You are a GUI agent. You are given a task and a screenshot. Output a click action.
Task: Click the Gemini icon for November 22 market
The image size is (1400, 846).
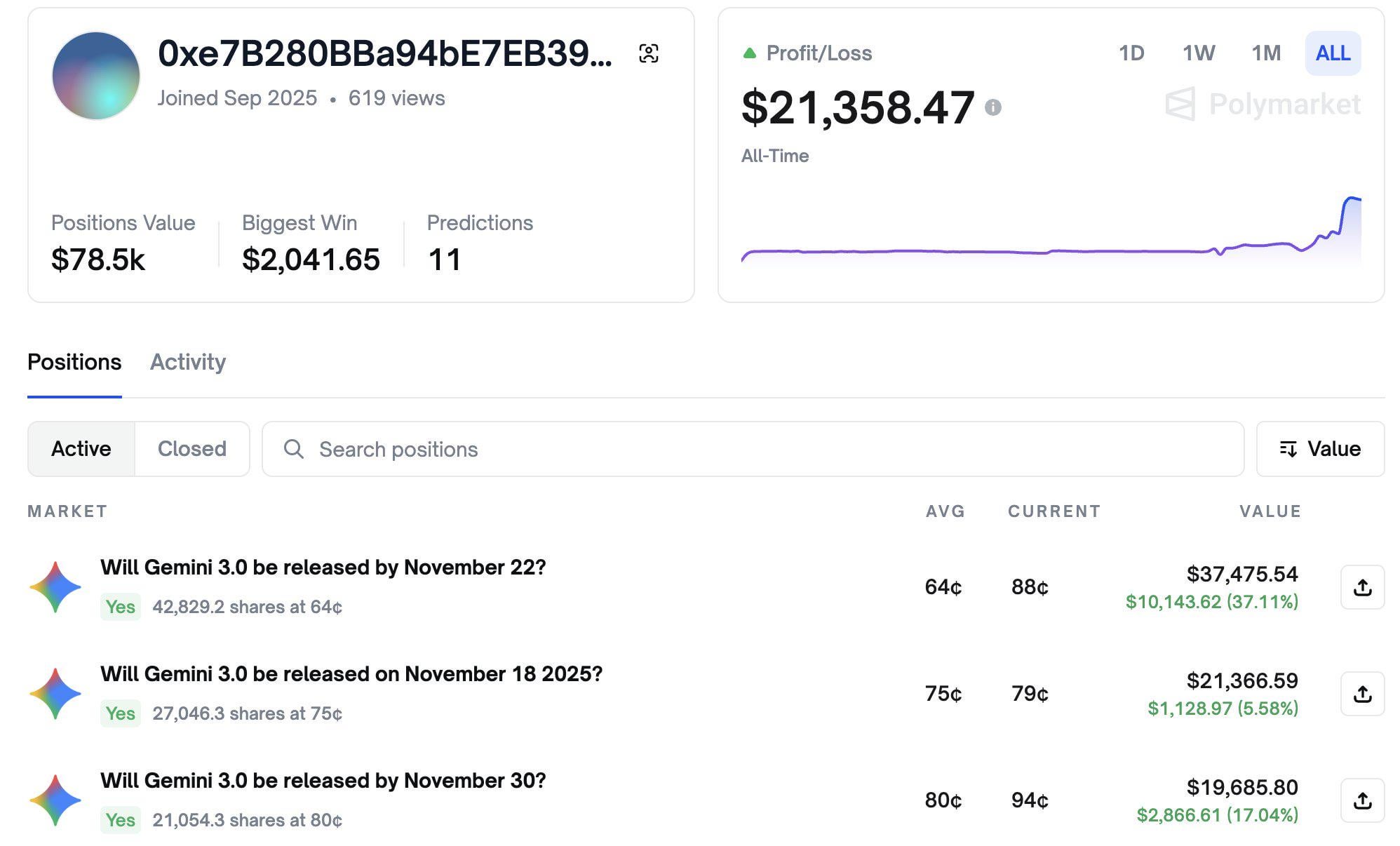coord(55,587)
